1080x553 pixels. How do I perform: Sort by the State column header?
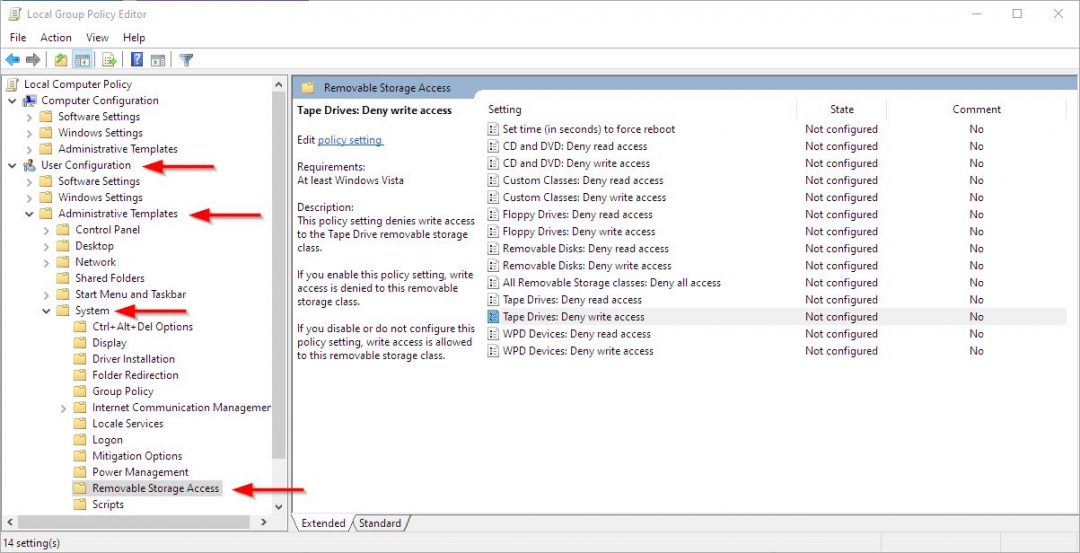(842, 109)
